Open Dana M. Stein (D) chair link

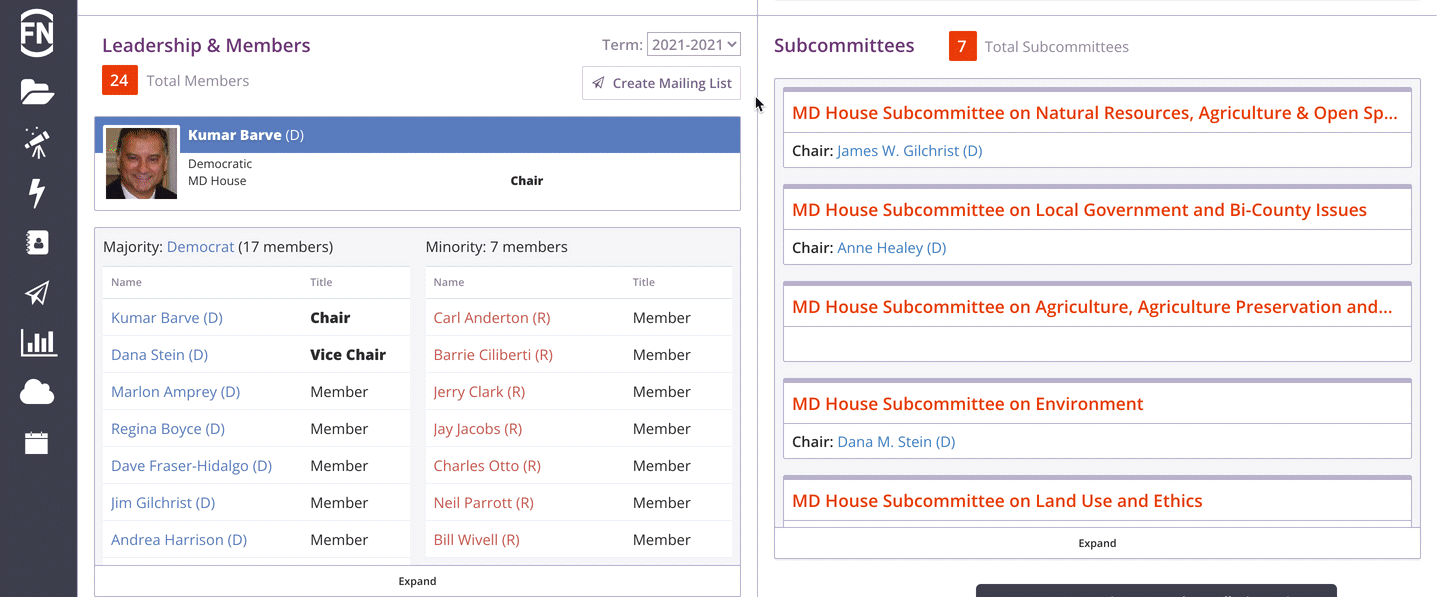[x=896, y=442]
